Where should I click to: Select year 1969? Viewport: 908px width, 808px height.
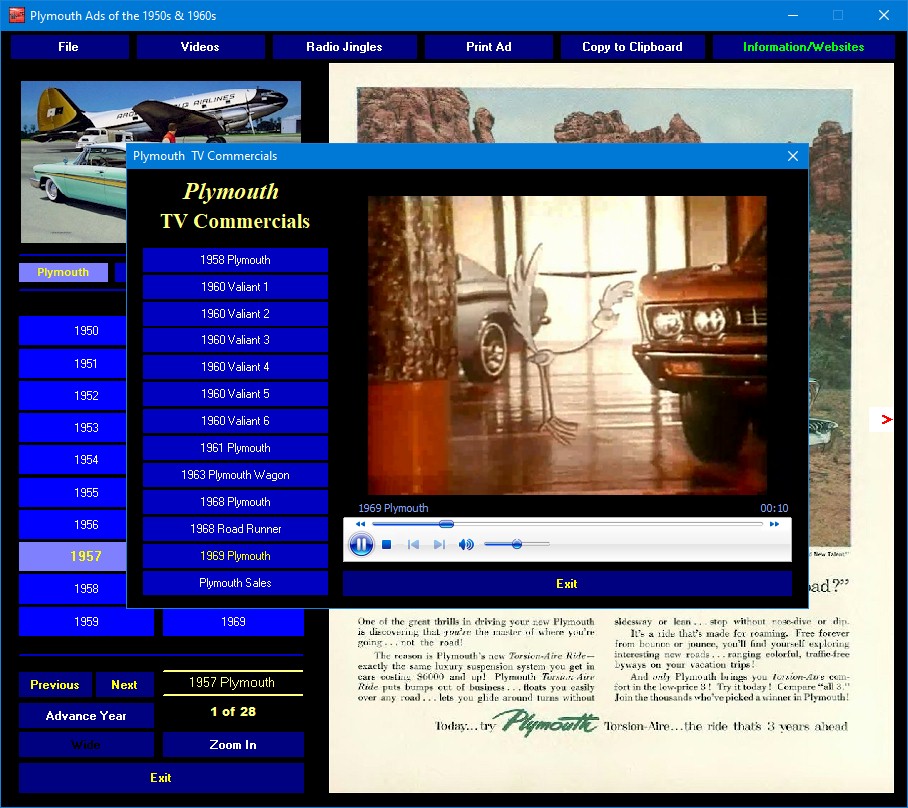[x=233, y=621]
